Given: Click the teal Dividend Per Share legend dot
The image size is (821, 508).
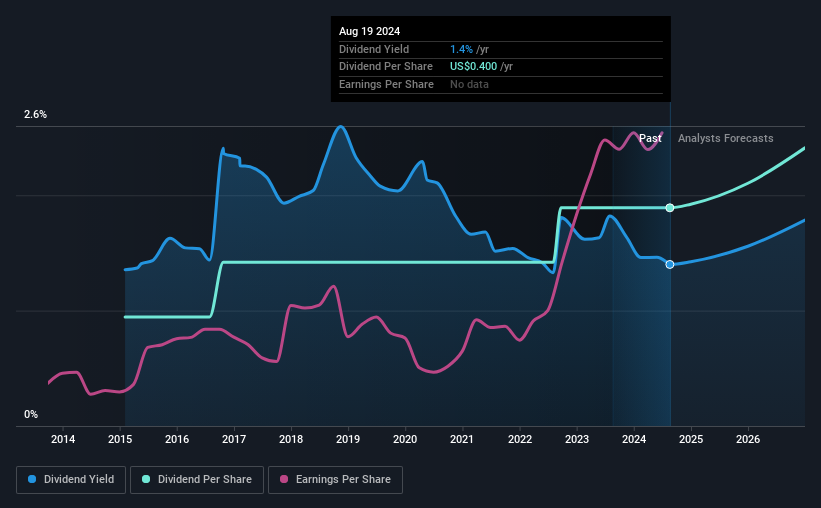Looking at the screenshot, I should (146, 479).
